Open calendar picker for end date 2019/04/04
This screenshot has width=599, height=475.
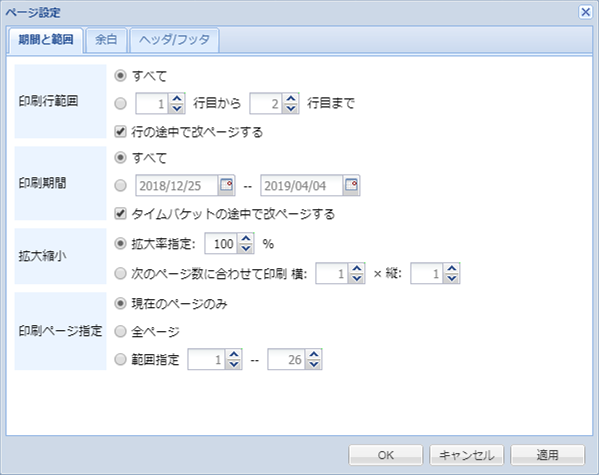(351, 185)
